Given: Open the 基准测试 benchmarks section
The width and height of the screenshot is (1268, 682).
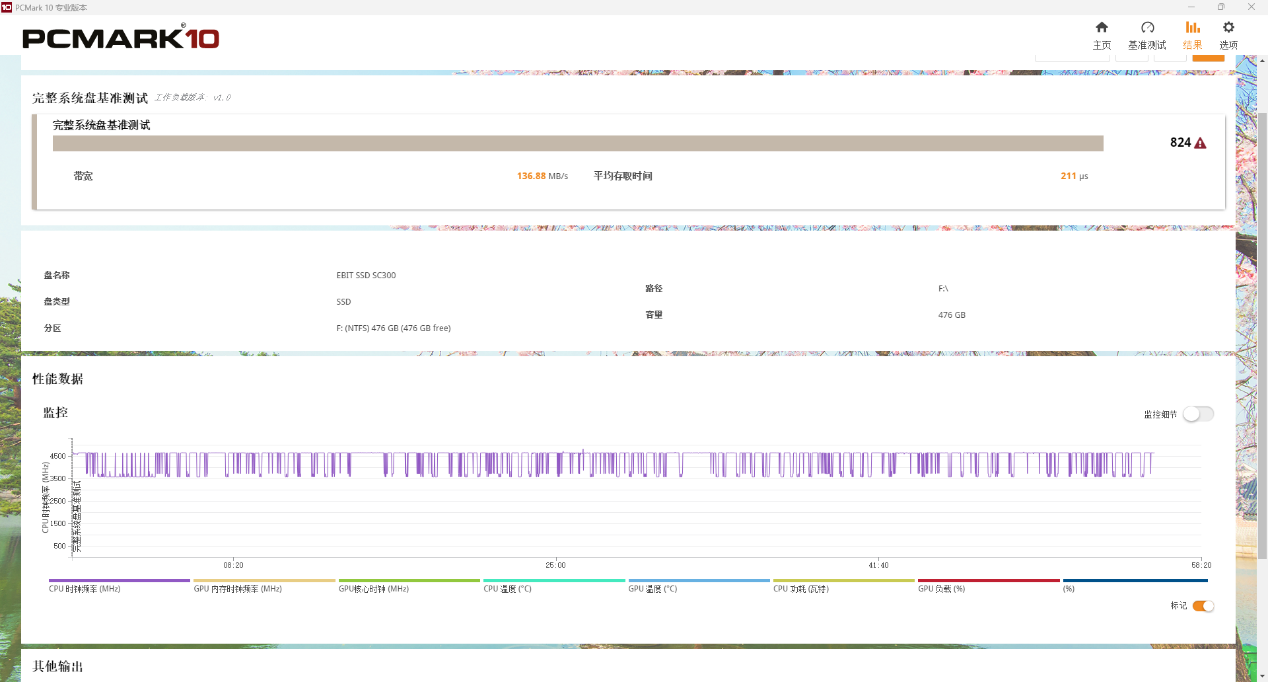Looking at the screenshot, I should tap(1147, 35).
